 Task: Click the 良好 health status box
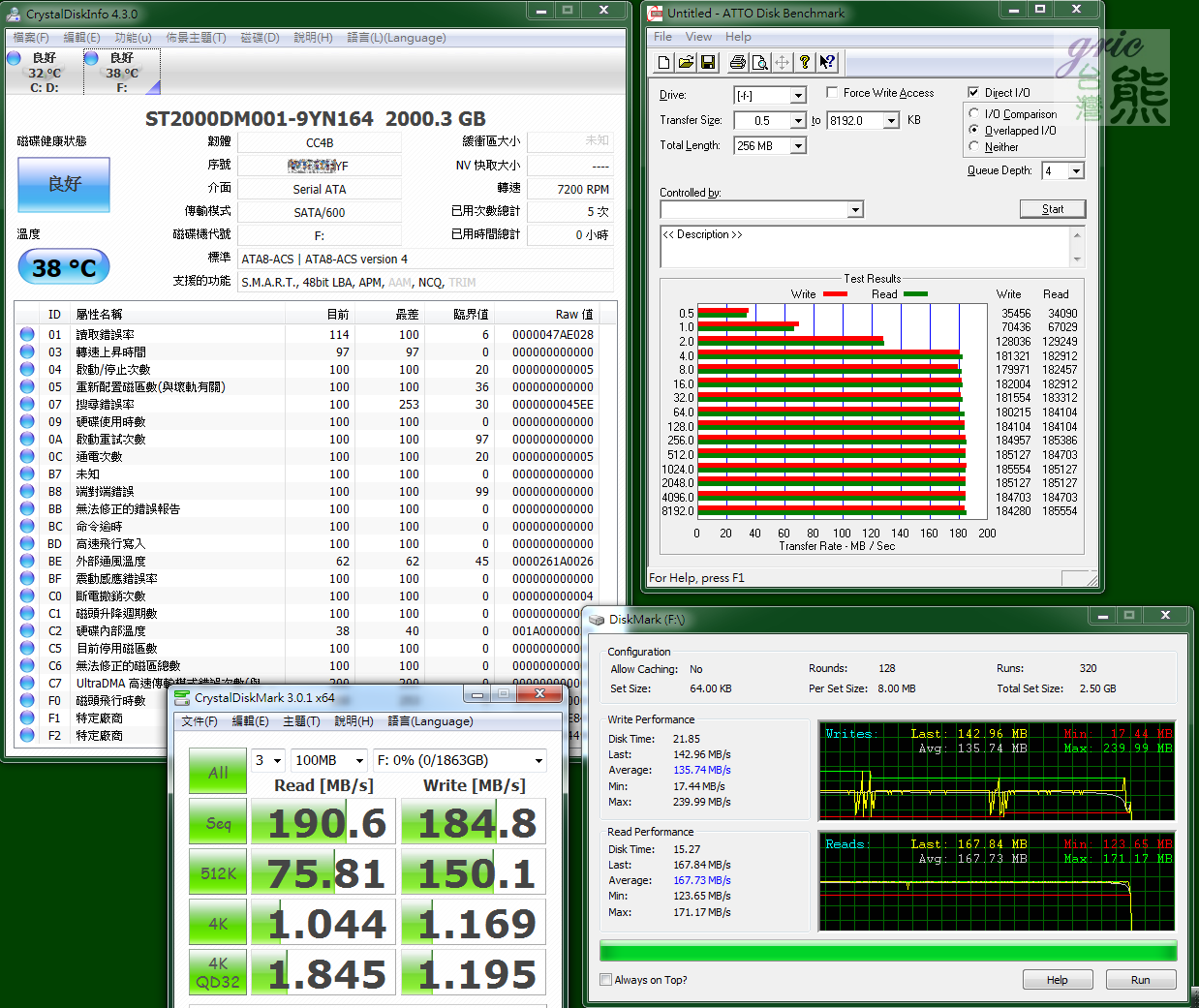click(64, 184)
